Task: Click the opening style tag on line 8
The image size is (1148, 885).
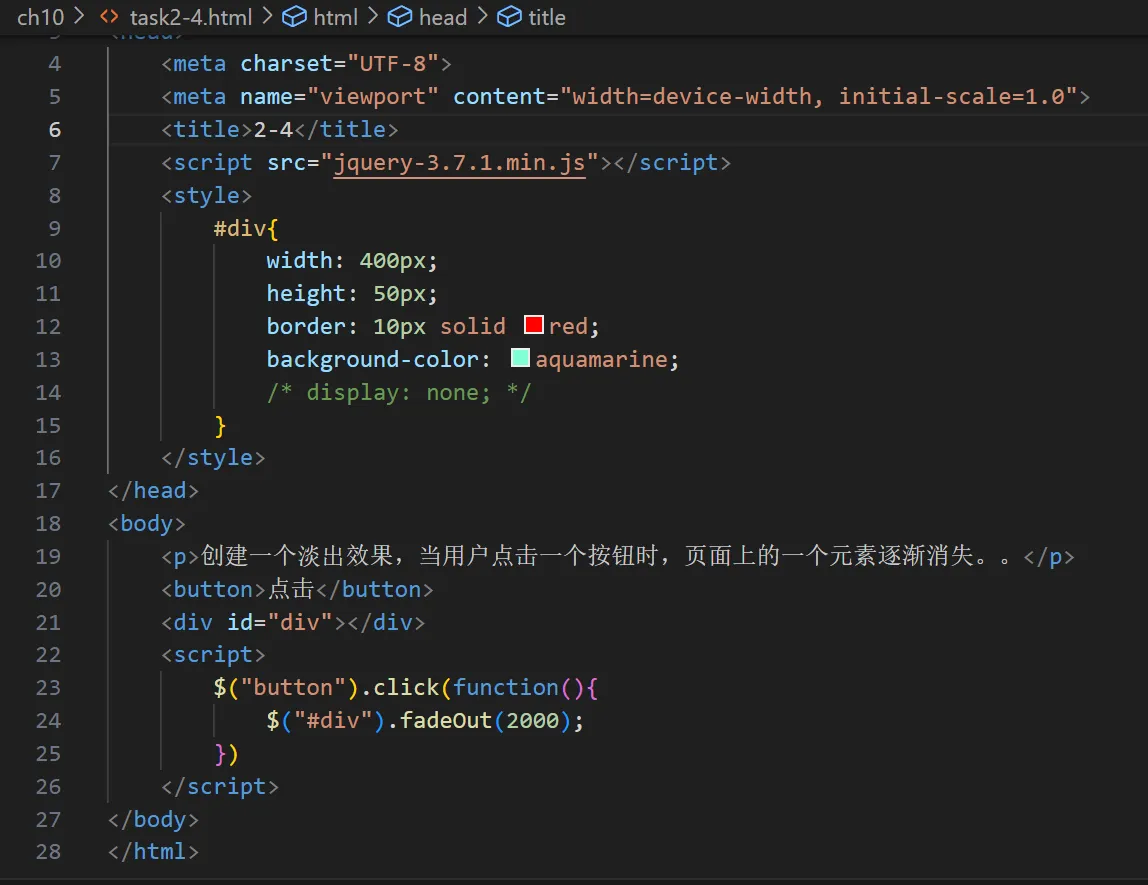Action: pyautogui.click(x=206, y=195)
